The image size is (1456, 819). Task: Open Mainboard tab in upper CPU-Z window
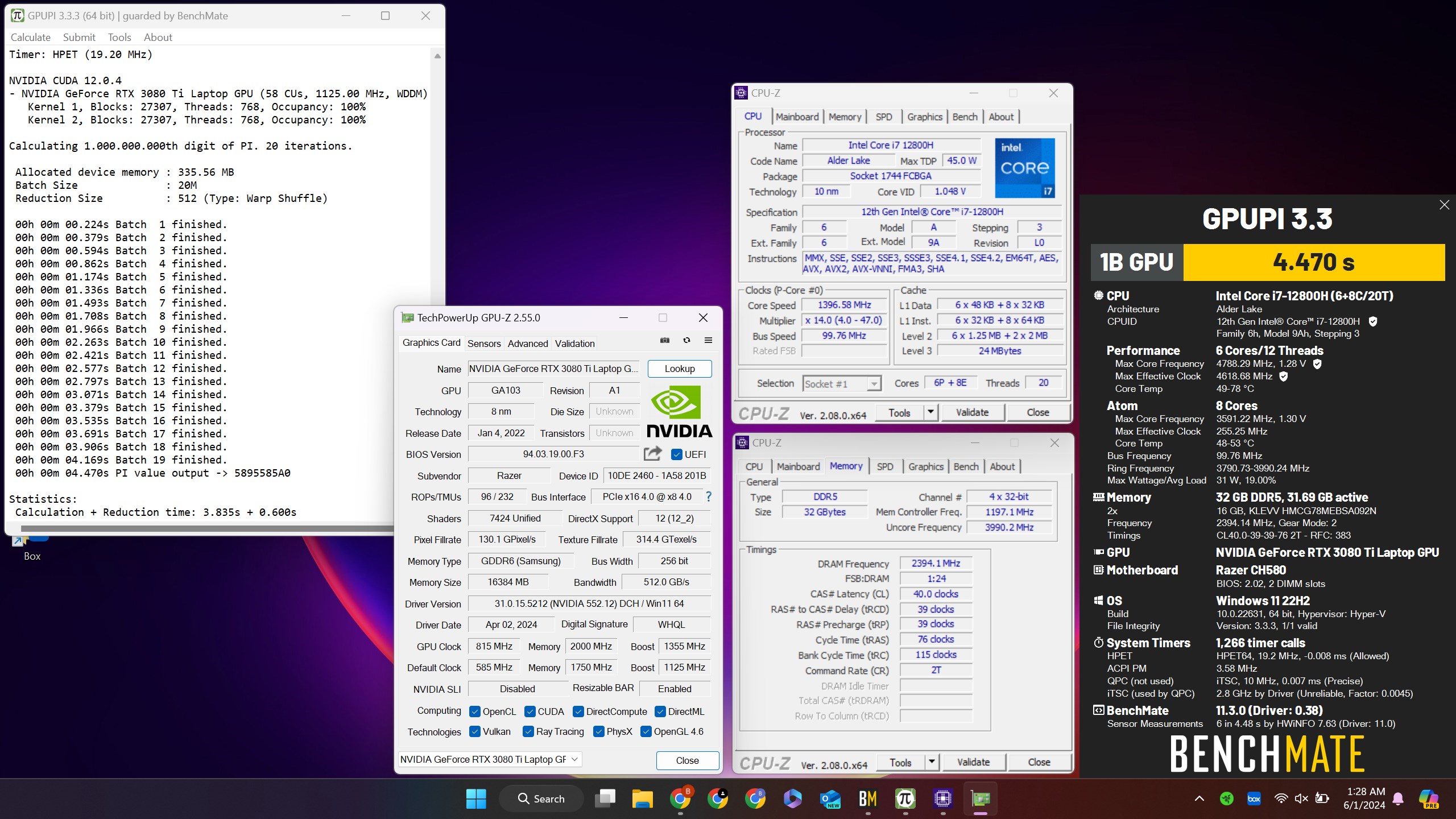click(x=797, y=117)
